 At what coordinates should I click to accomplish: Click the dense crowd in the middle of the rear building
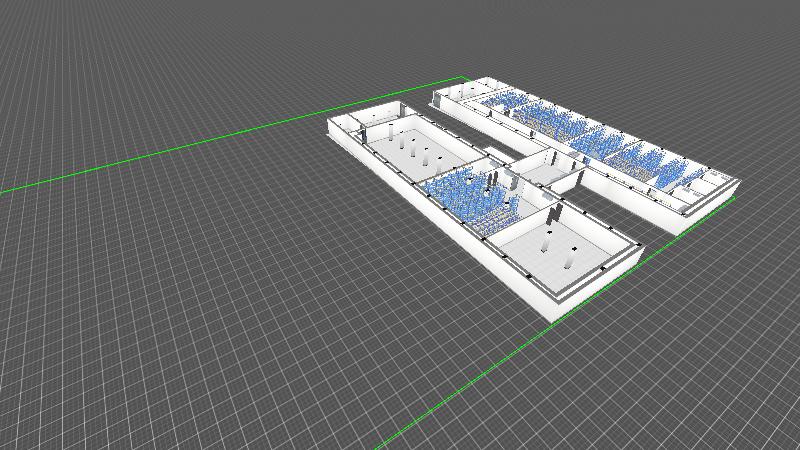tap(580, 135)
